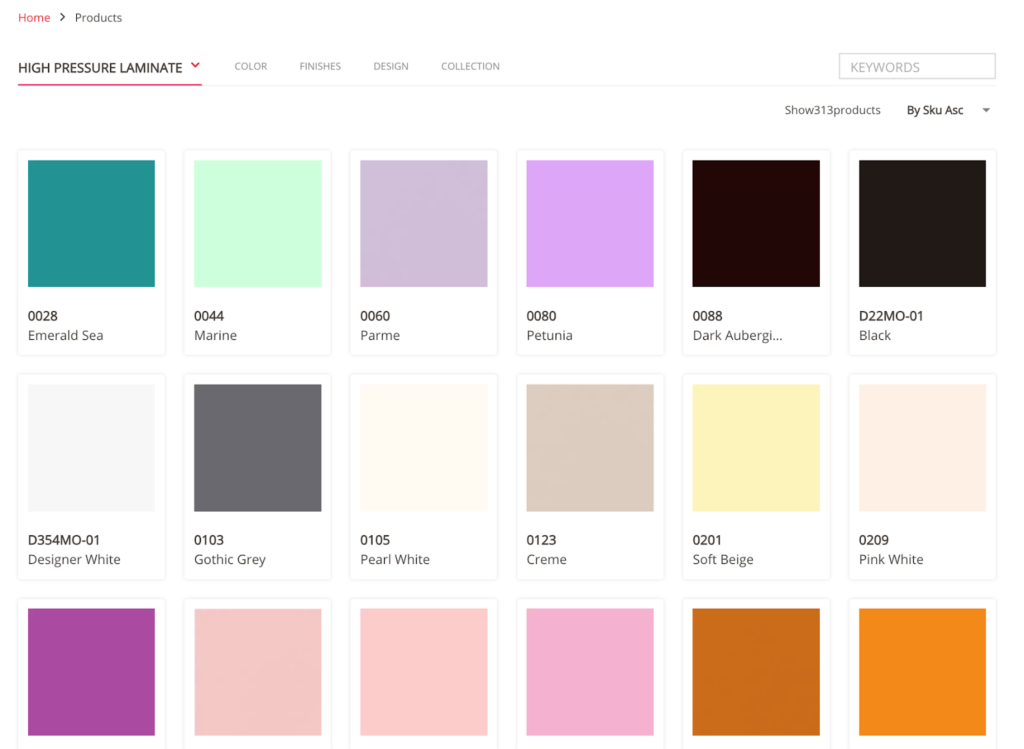Click the Home breadcrumb link

[x=34, y=18]
